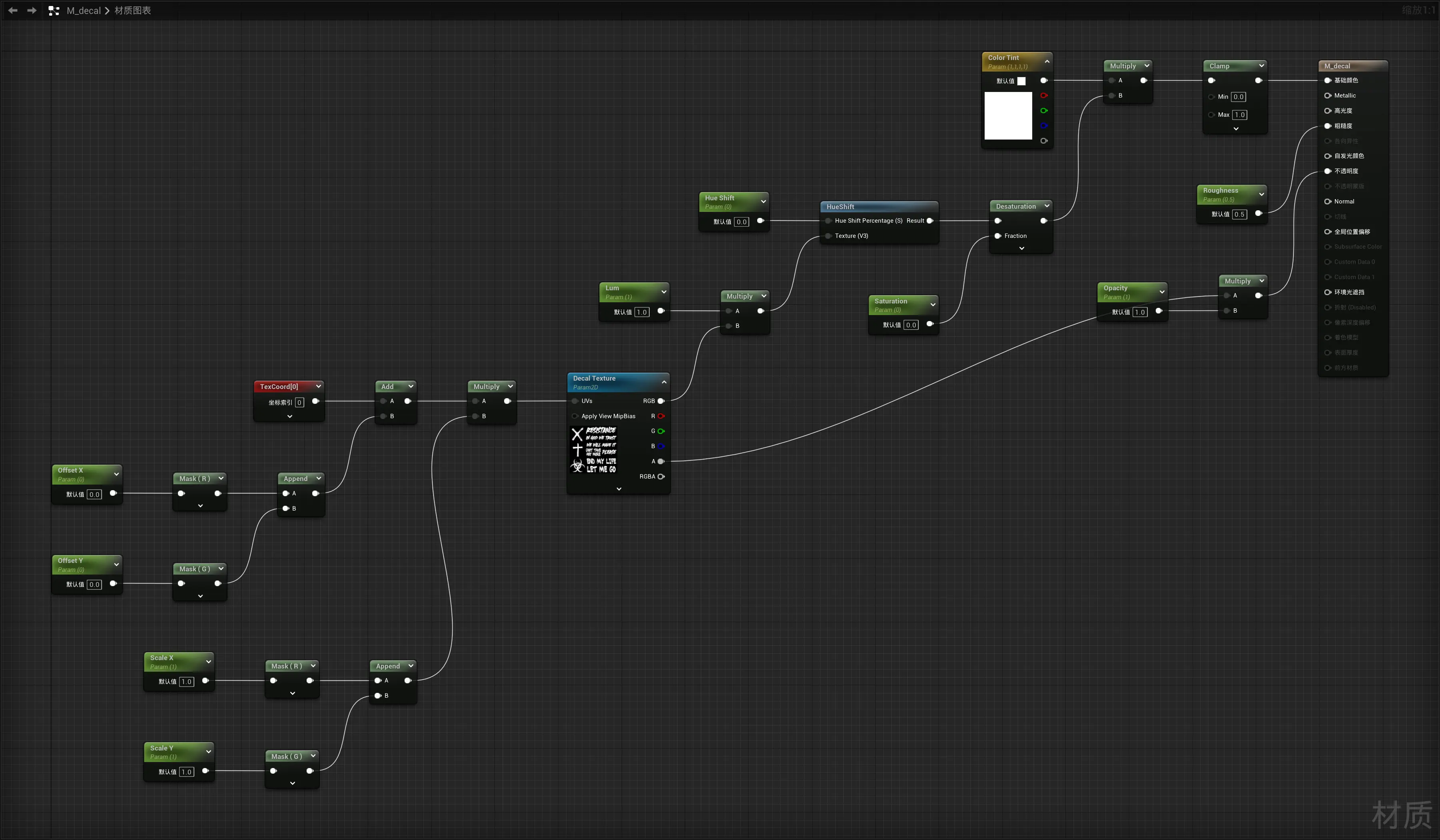This screenshot has width=1440, height=840.
Task: Toggle the Apply View MipBias input pin
Action: [x=575, y=416]
